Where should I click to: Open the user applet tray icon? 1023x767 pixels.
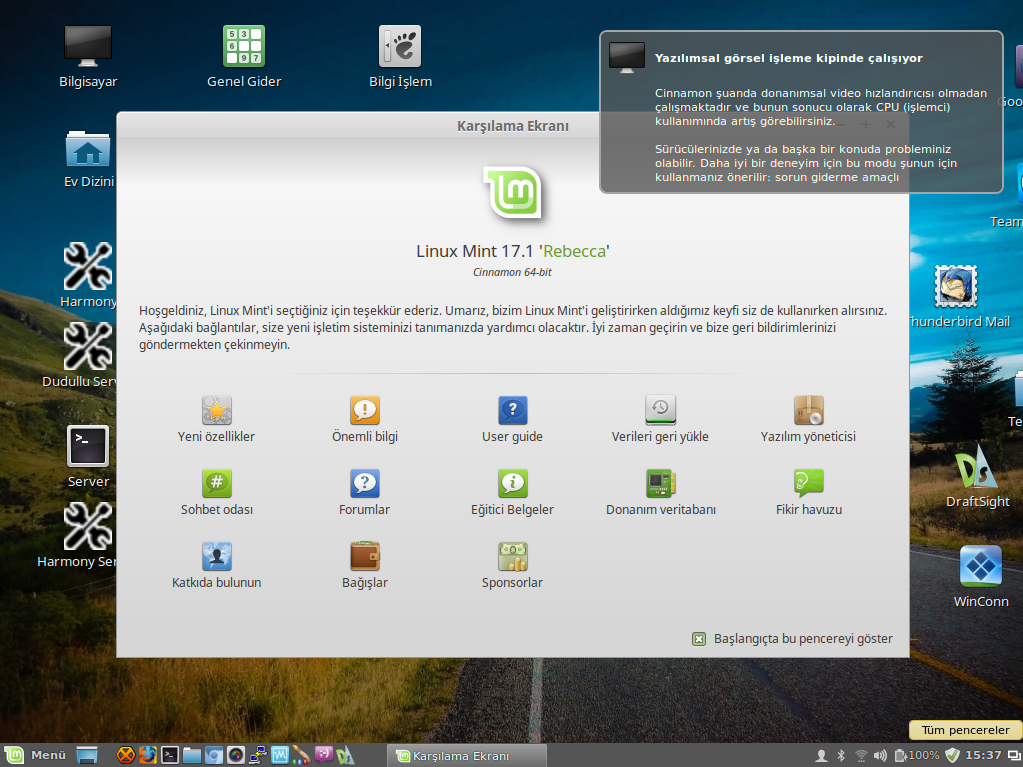821,755
